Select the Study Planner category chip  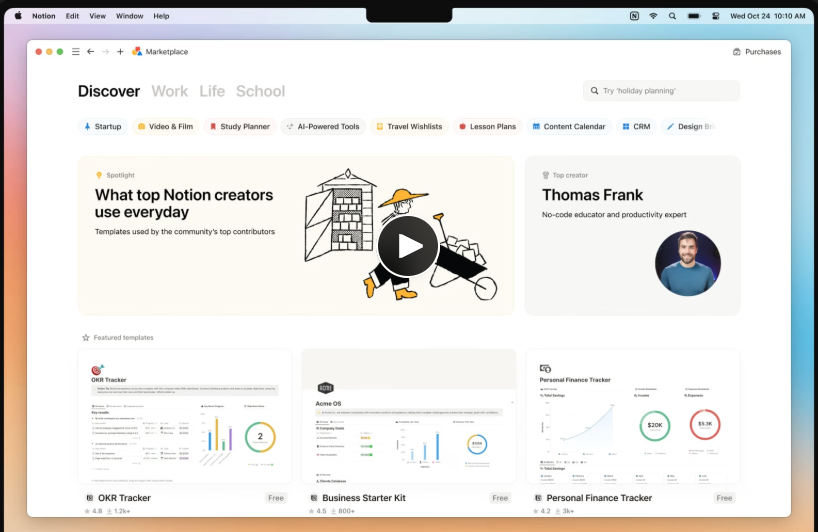(x=240, y=126)
